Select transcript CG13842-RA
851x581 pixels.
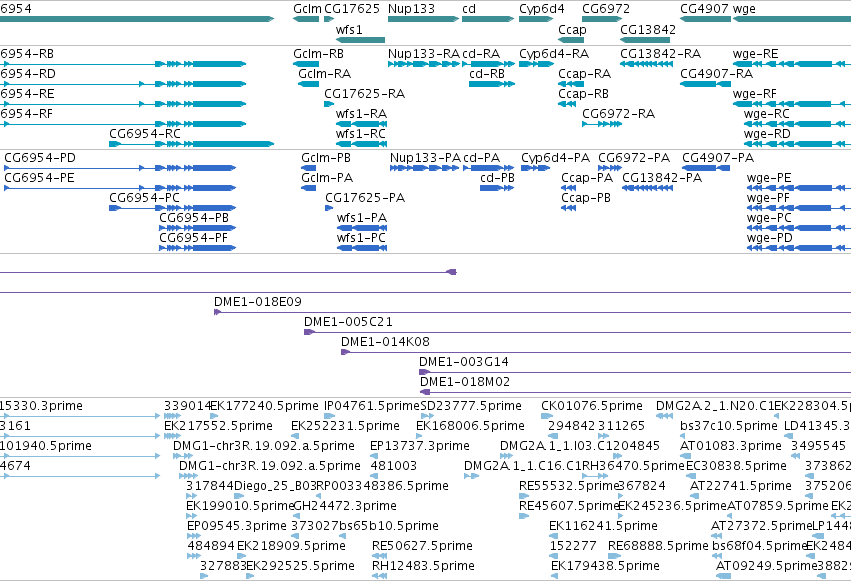661,54
